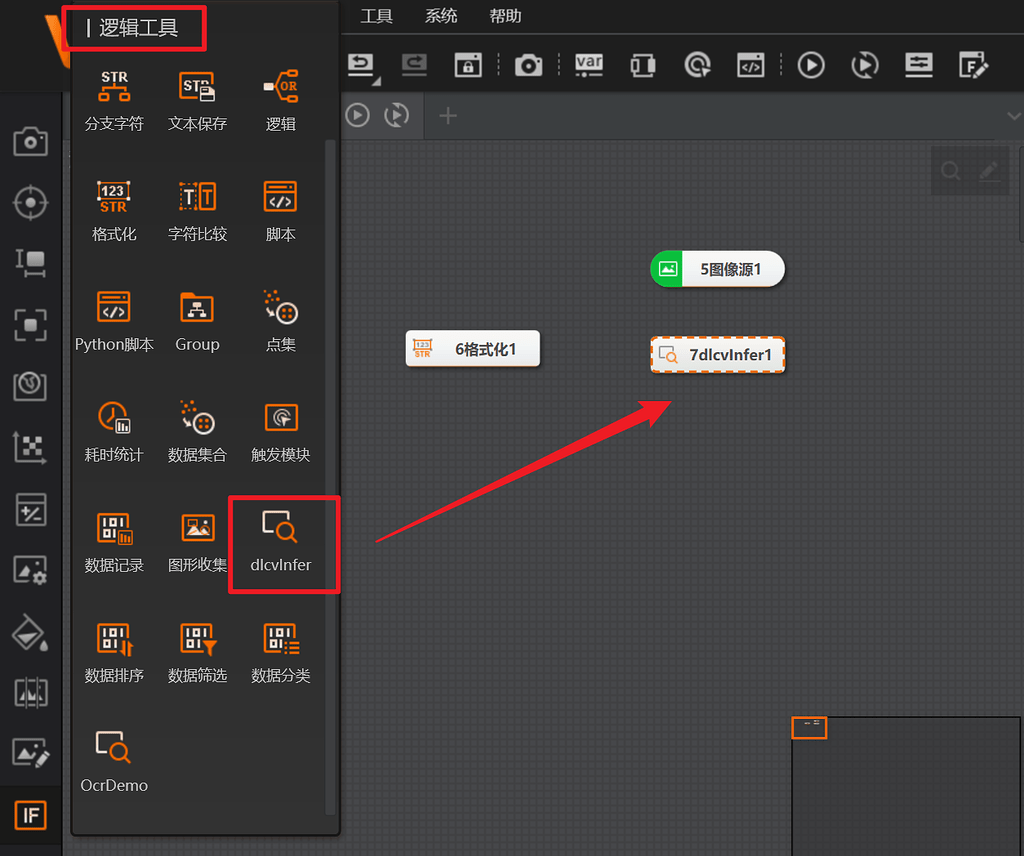Open the paint bucket color category

click(31, 632)
